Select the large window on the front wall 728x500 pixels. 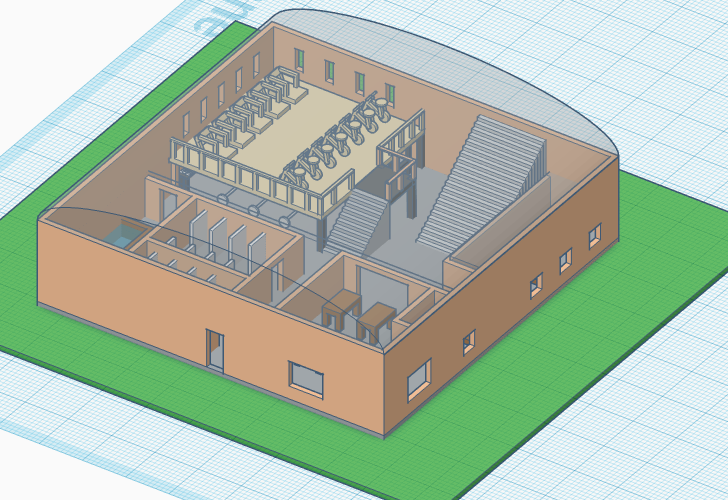click(306, 379)
